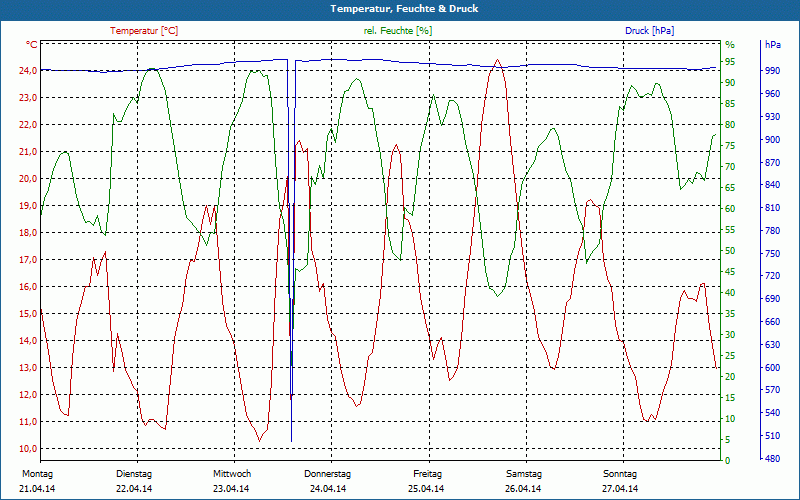Screen dimensions: 800x500
Task: Click the blue "660" pressure axis value
Action: click(x=773, y=322)
